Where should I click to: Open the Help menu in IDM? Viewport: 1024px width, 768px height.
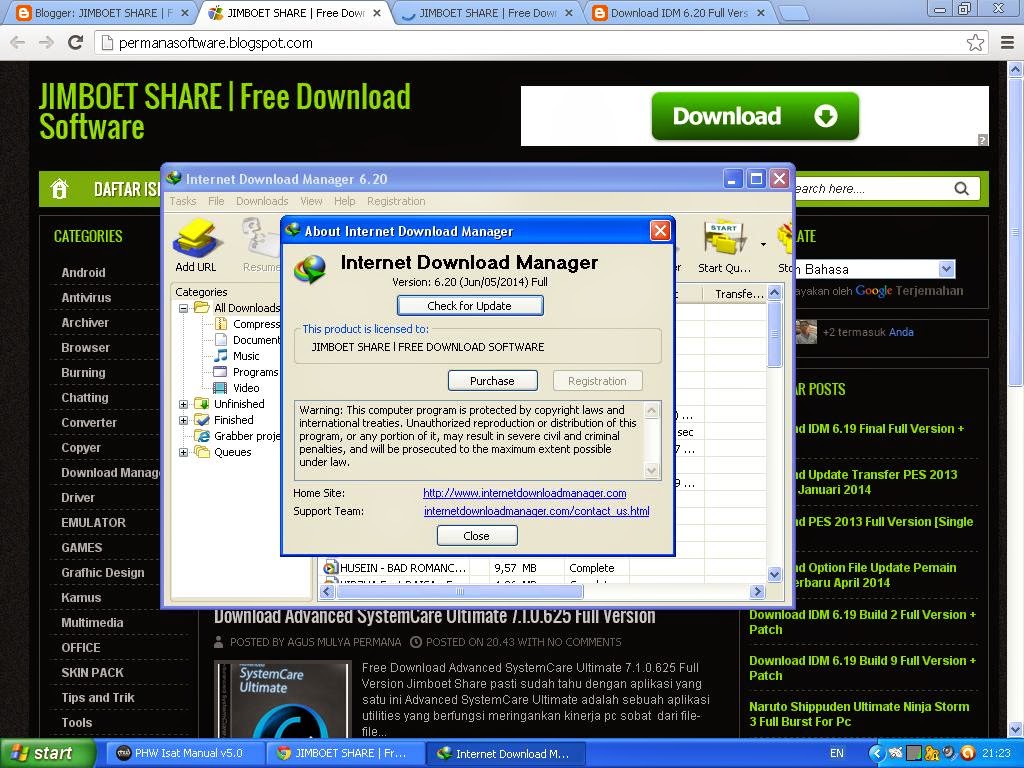coord(345,201)
